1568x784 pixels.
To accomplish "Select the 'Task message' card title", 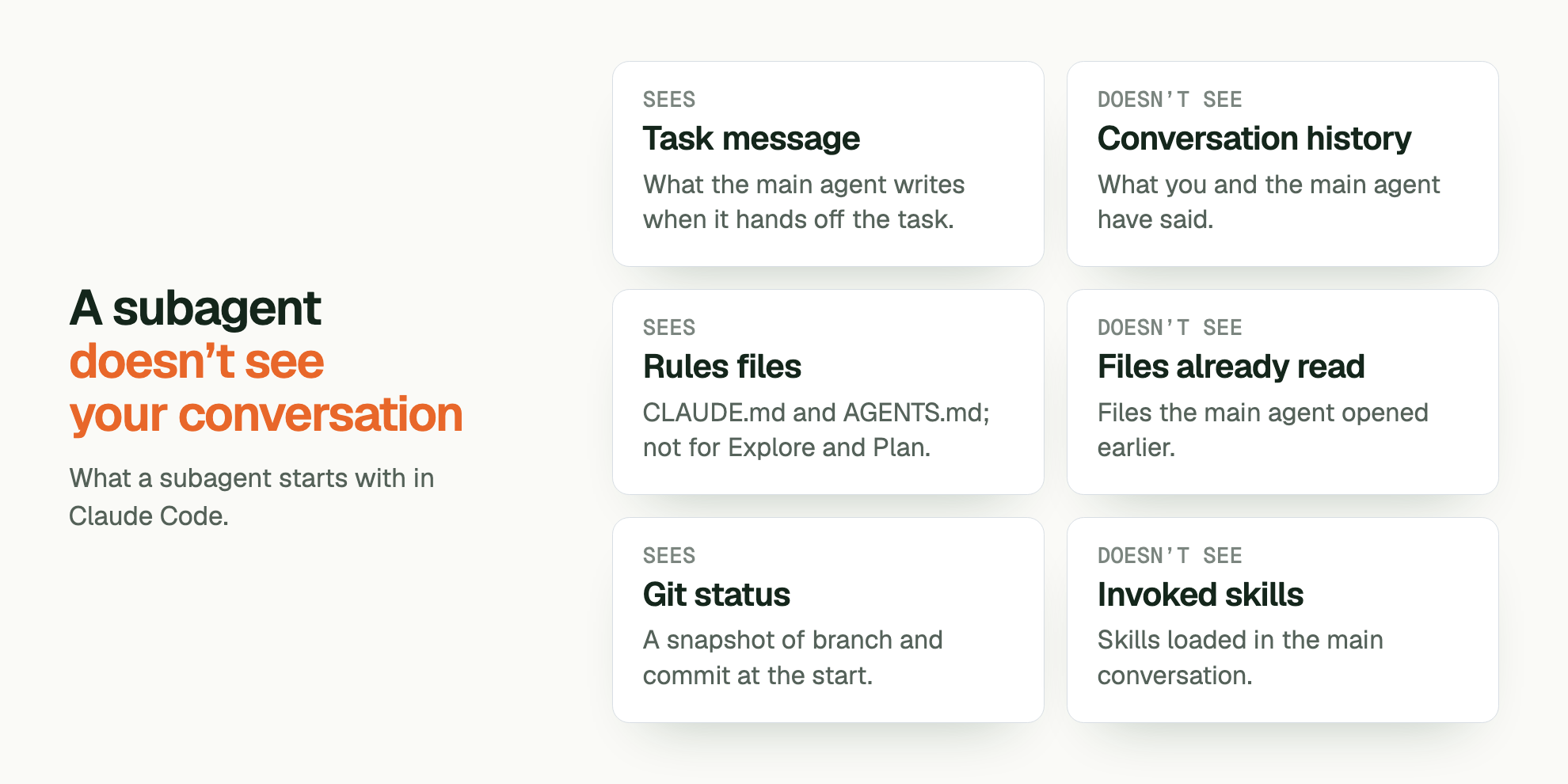I will 751,139.
